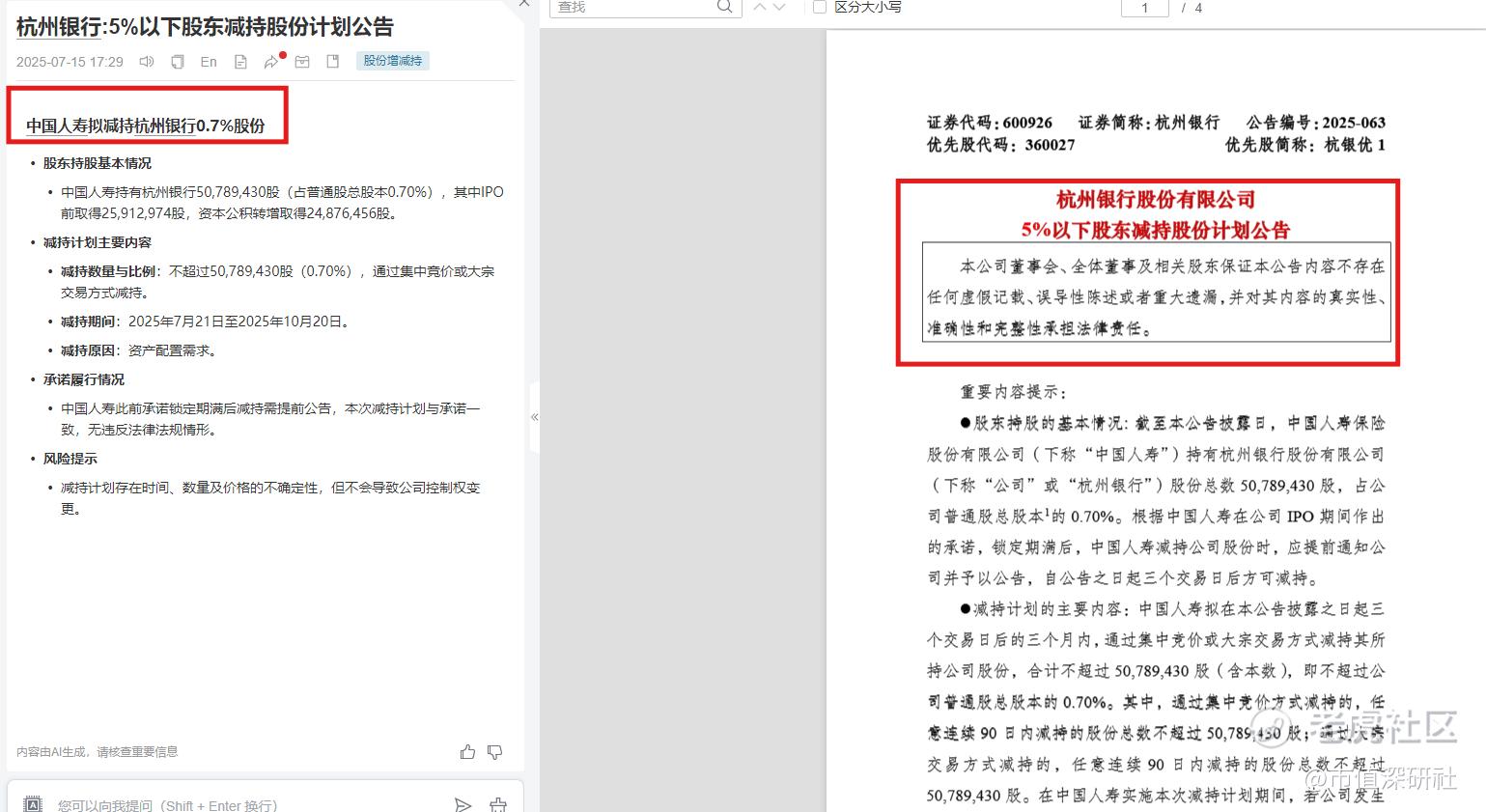Image resolution: width=1486 pixels, height=812 pixels.
Task: Click the page note icon before the tag
Action: [x=333, y=62]
